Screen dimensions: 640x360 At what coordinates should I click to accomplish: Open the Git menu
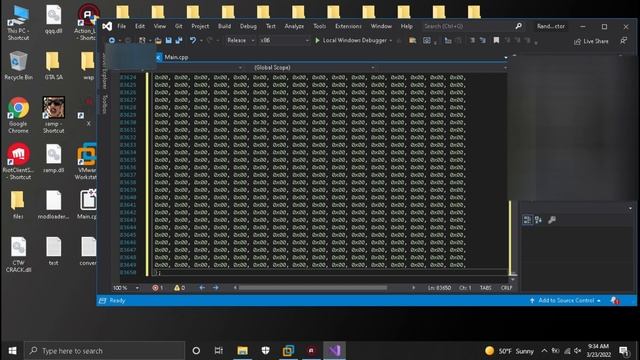(x=179, y=26)
